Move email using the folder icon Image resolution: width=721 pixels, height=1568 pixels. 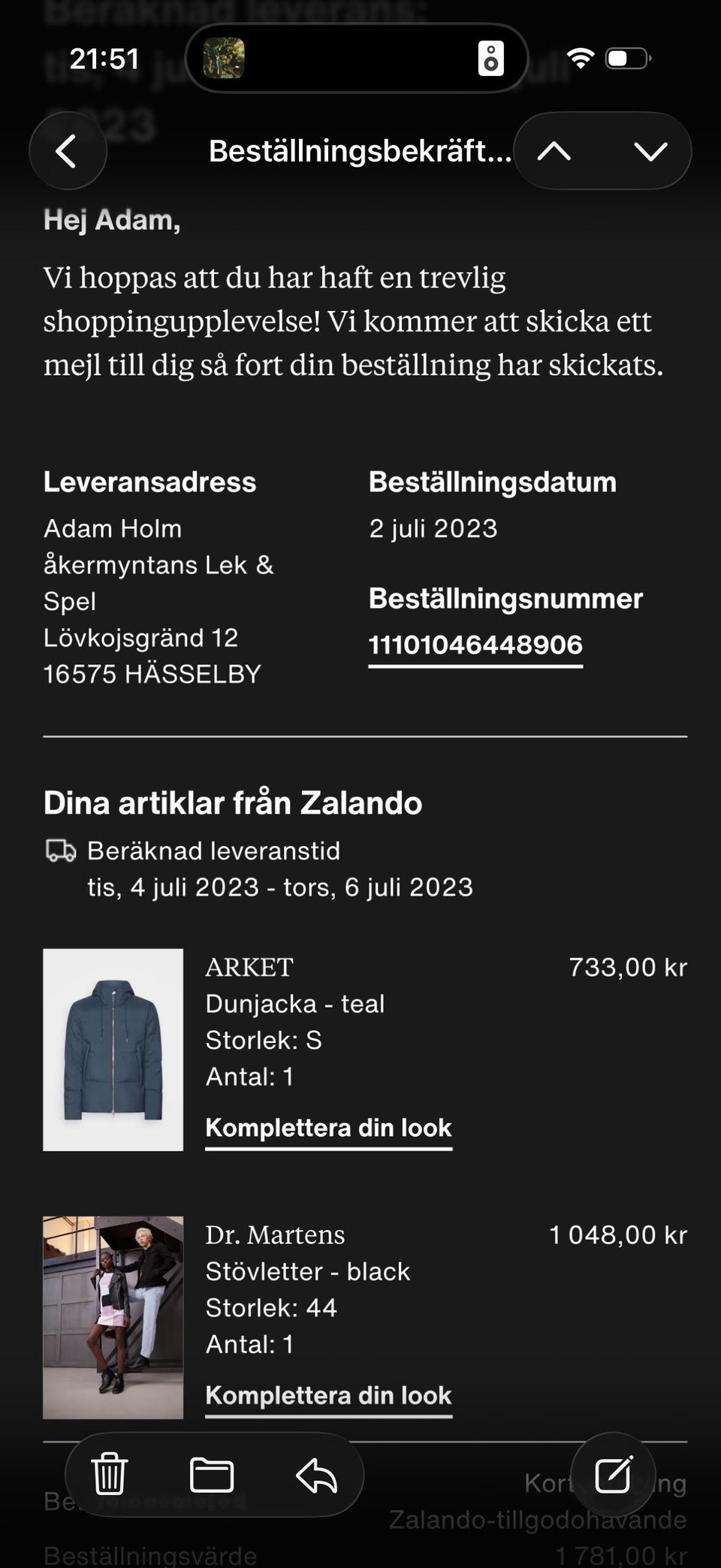tap(212, 1475)
